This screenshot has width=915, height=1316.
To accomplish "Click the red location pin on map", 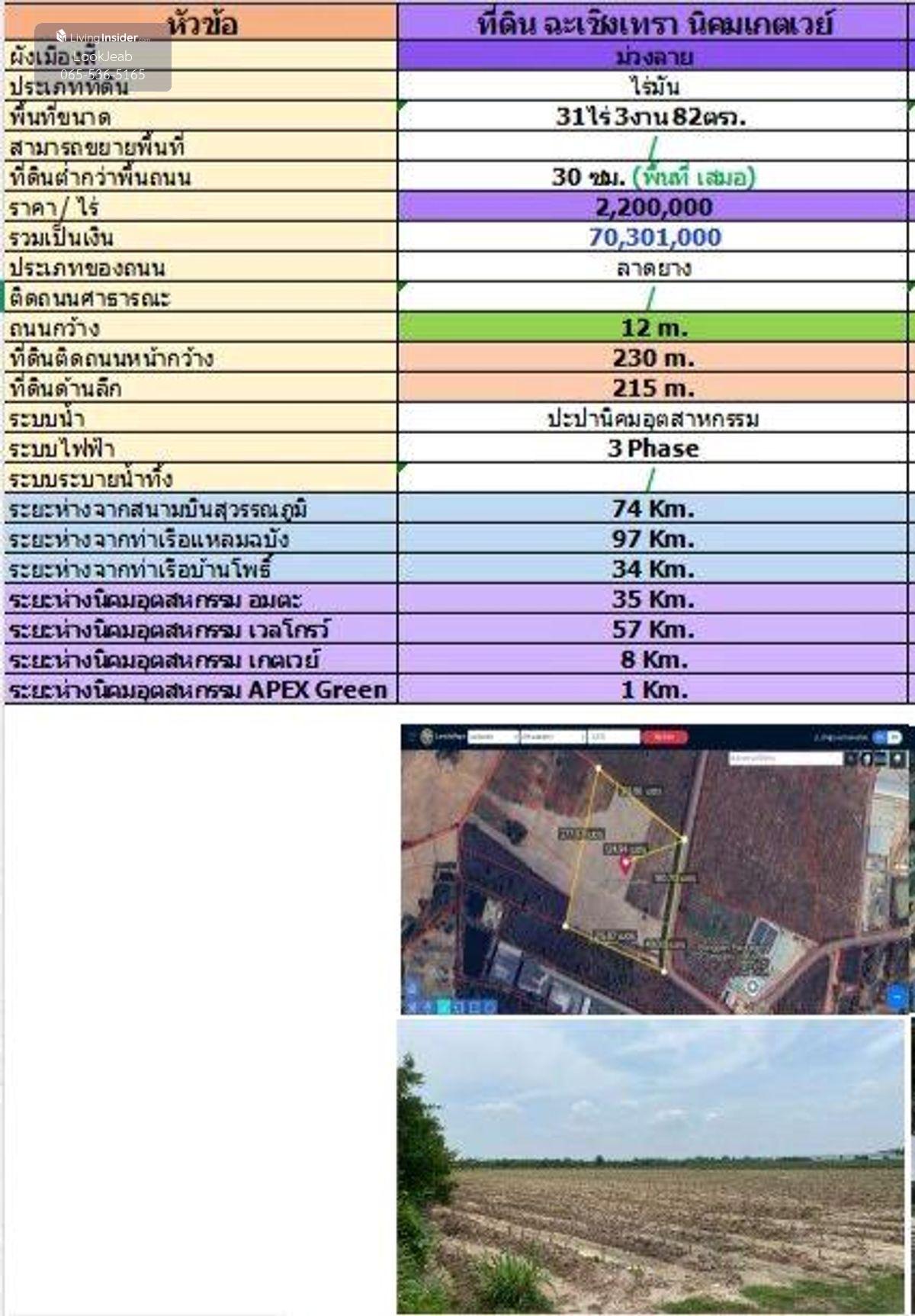I will click(625, 864).
